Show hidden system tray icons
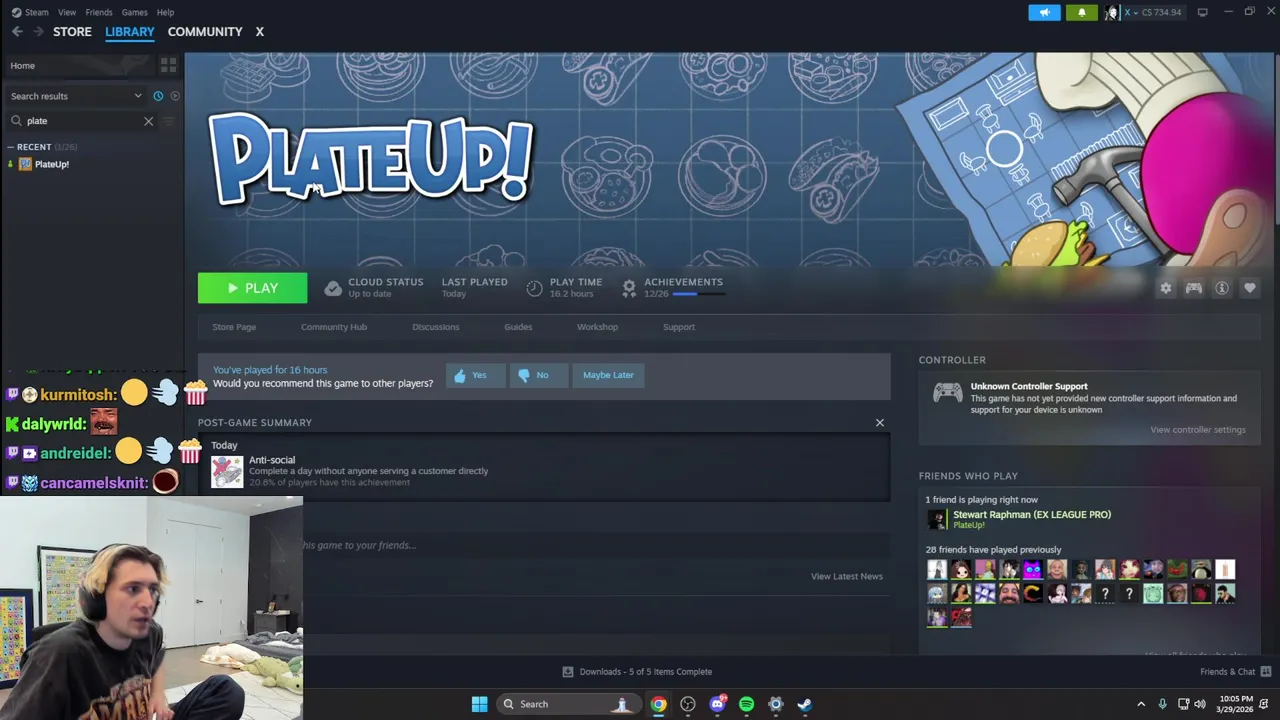 [x=1141, y=704]
